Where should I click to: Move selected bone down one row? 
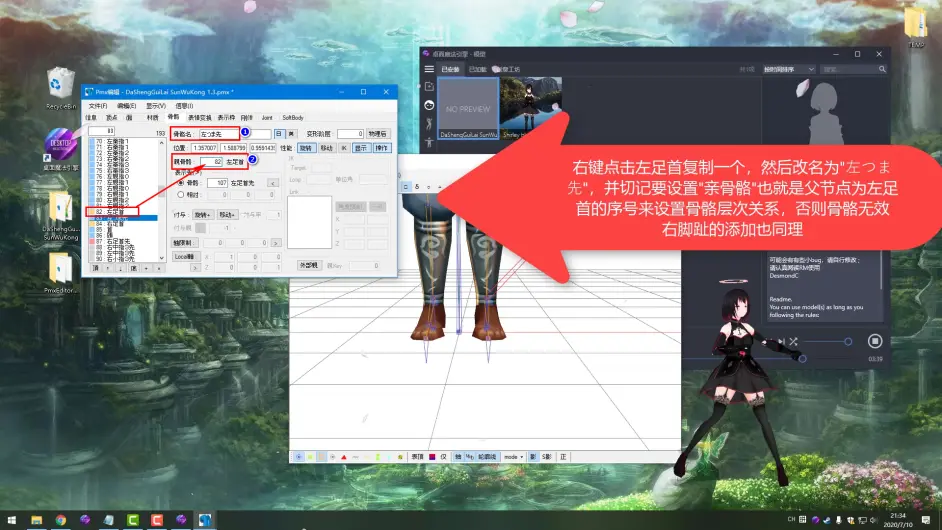pyautogui.click(x=121, y=269)
